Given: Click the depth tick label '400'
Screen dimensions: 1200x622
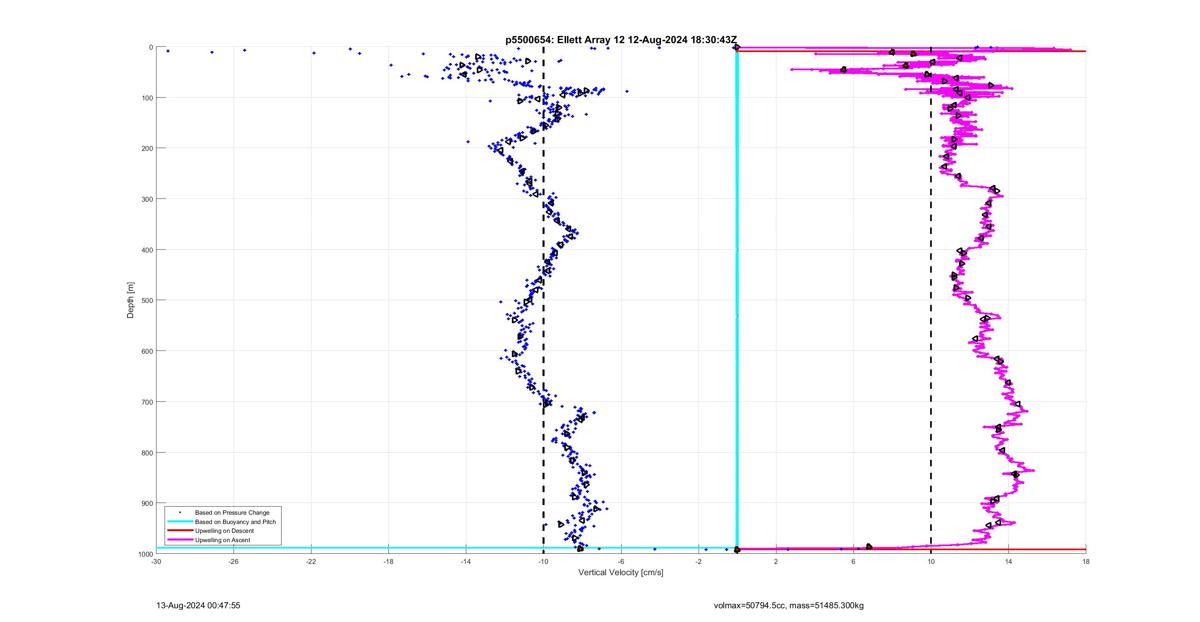Looking at the screenshot, I should [x=146, y=250].
